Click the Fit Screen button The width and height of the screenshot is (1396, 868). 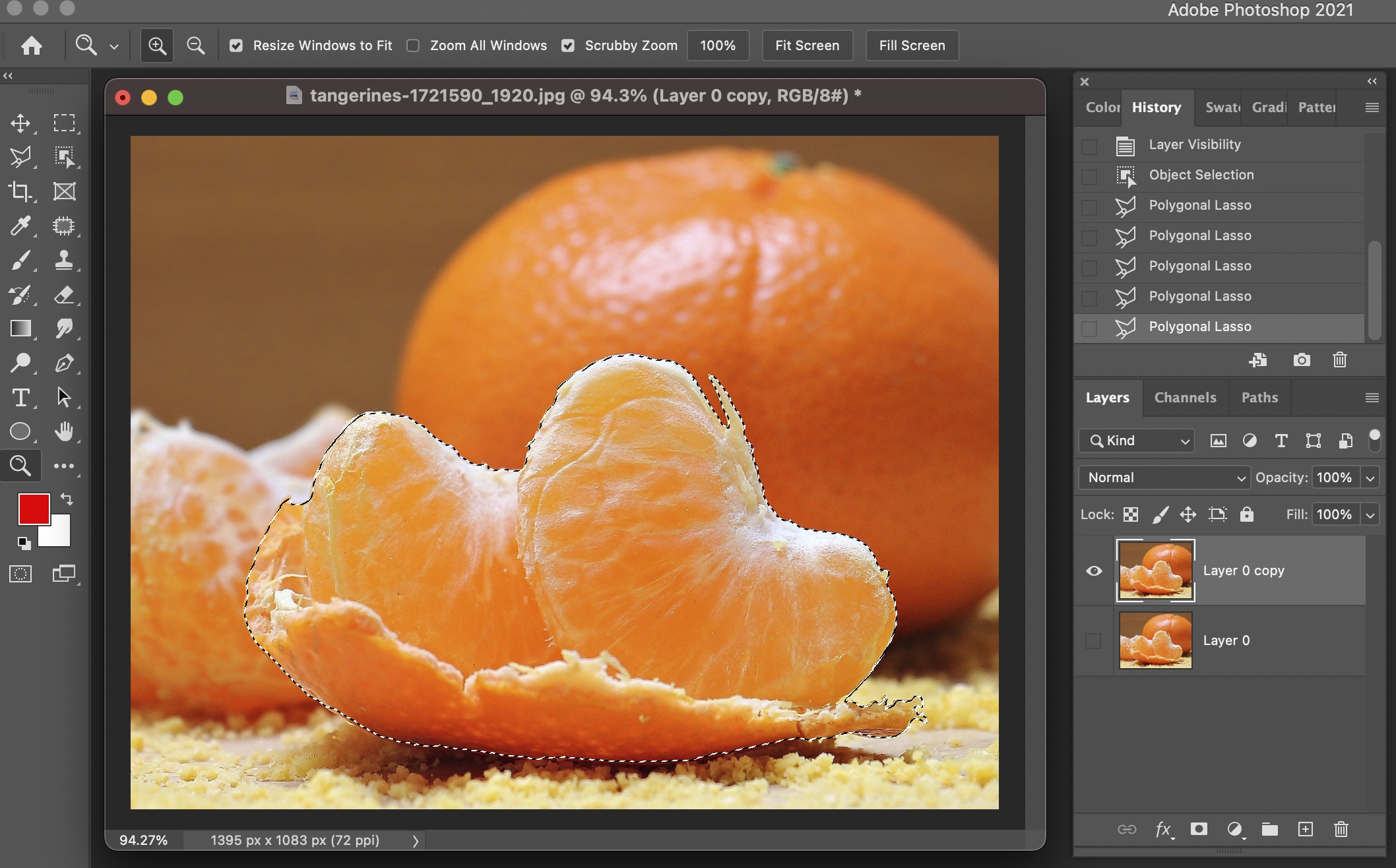click(x=807, y=46)
